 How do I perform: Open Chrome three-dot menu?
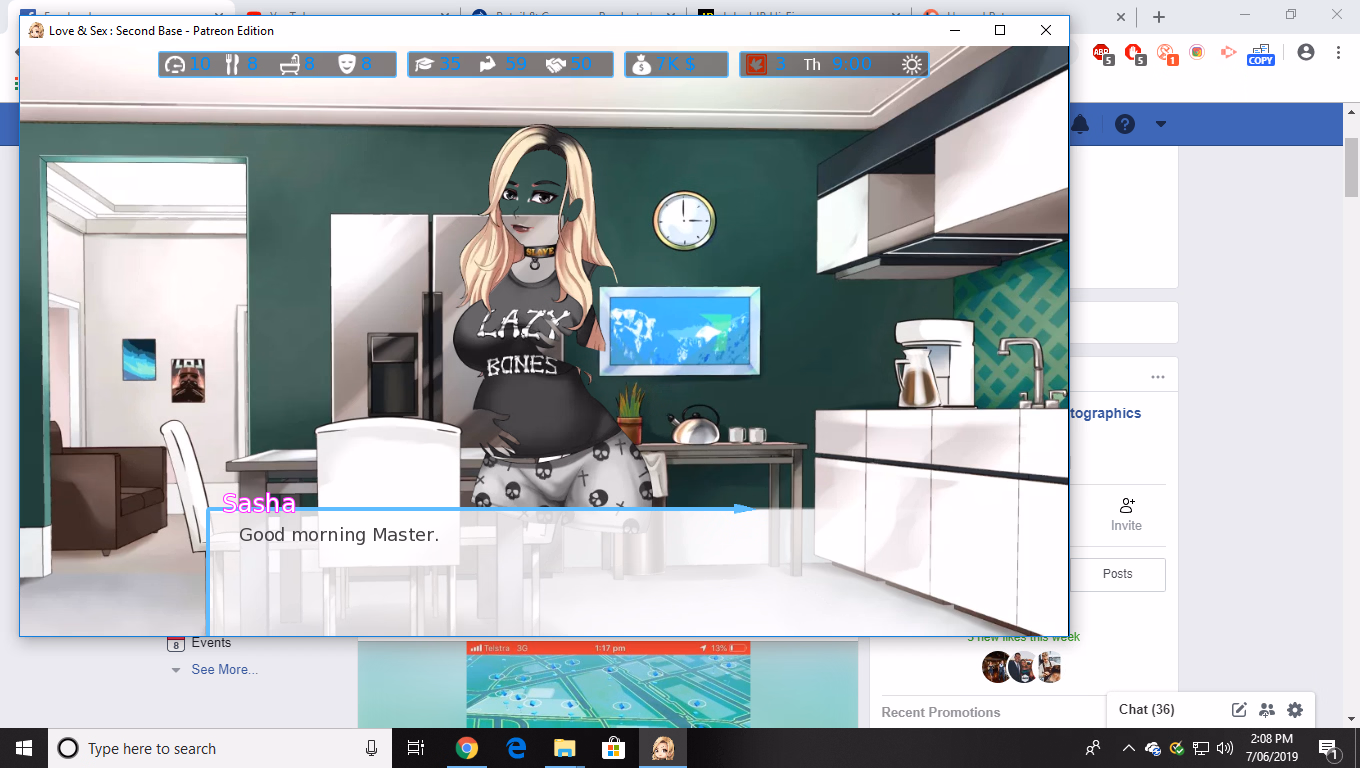tap(1338, 52)
